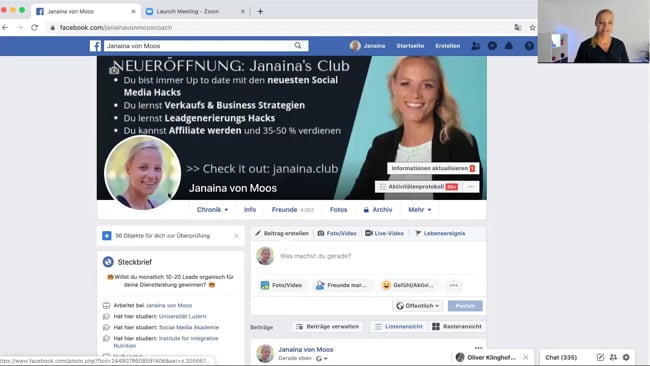
Task: Open the Archiv tab
Action: [x=378, y=210]
